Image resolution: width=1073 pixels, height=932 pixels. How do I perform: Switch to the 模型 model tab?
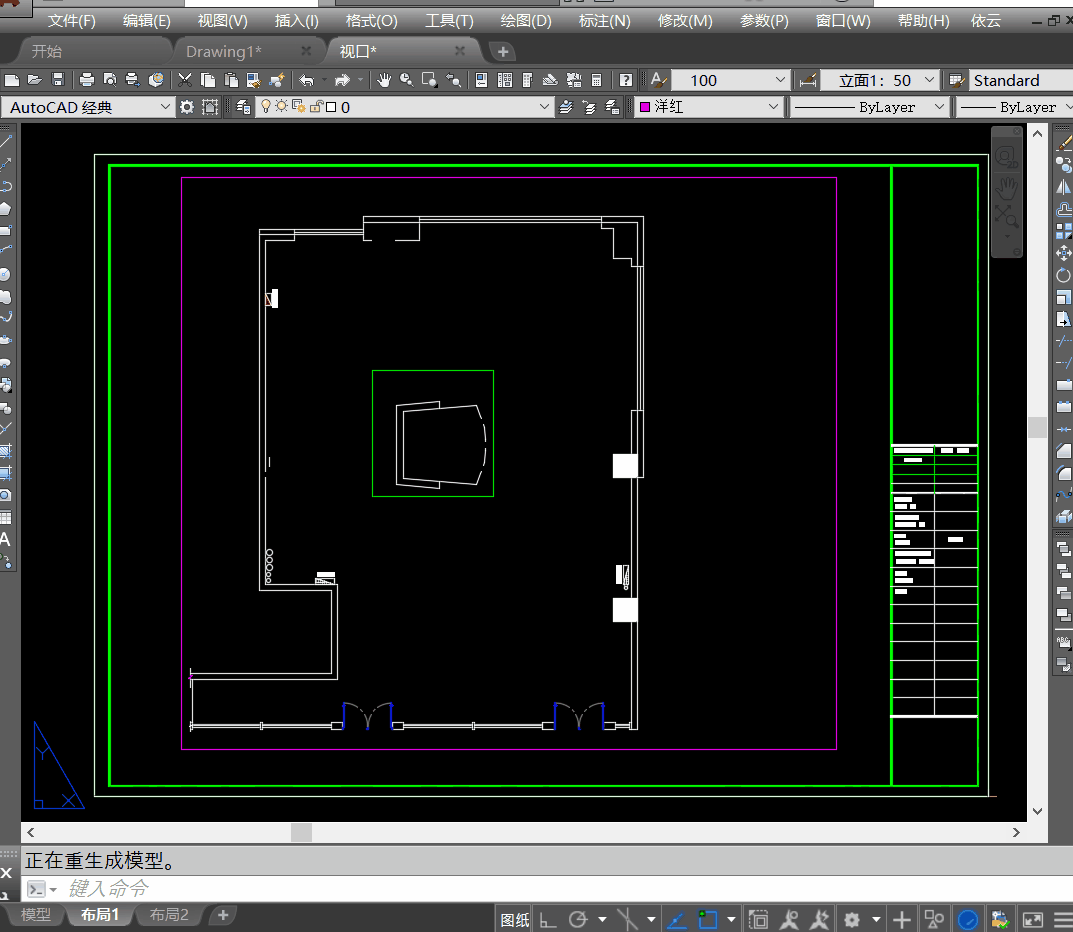coord(36,915)
